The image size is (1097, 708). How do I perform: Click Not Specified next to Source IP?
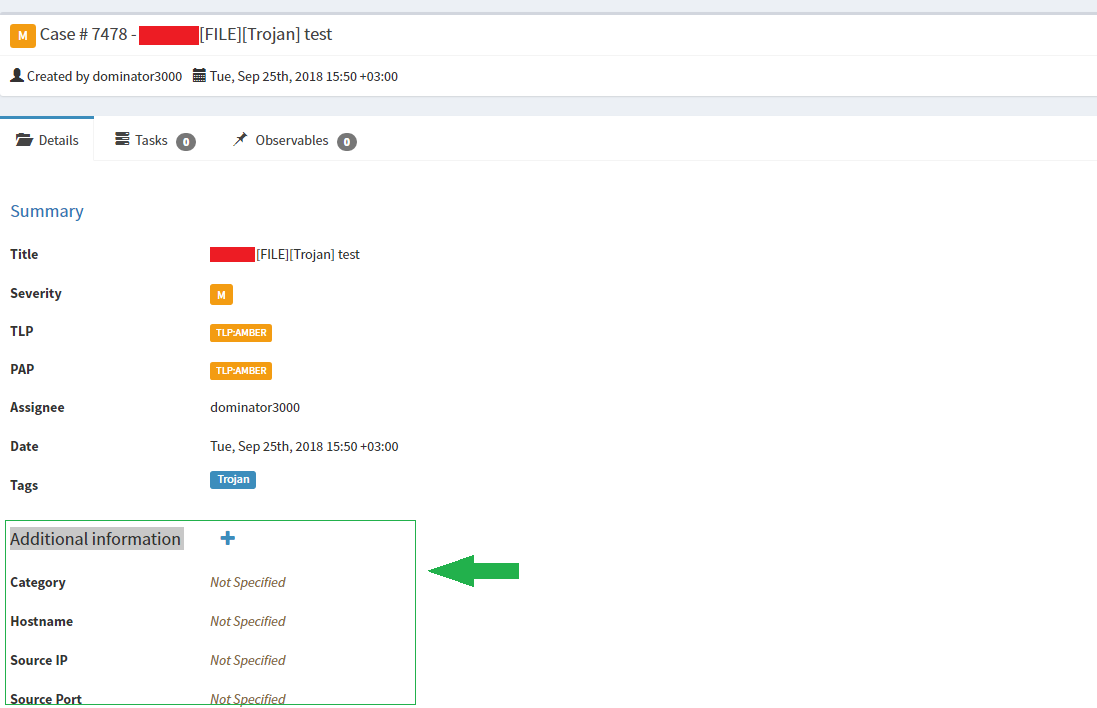point(247,660)
